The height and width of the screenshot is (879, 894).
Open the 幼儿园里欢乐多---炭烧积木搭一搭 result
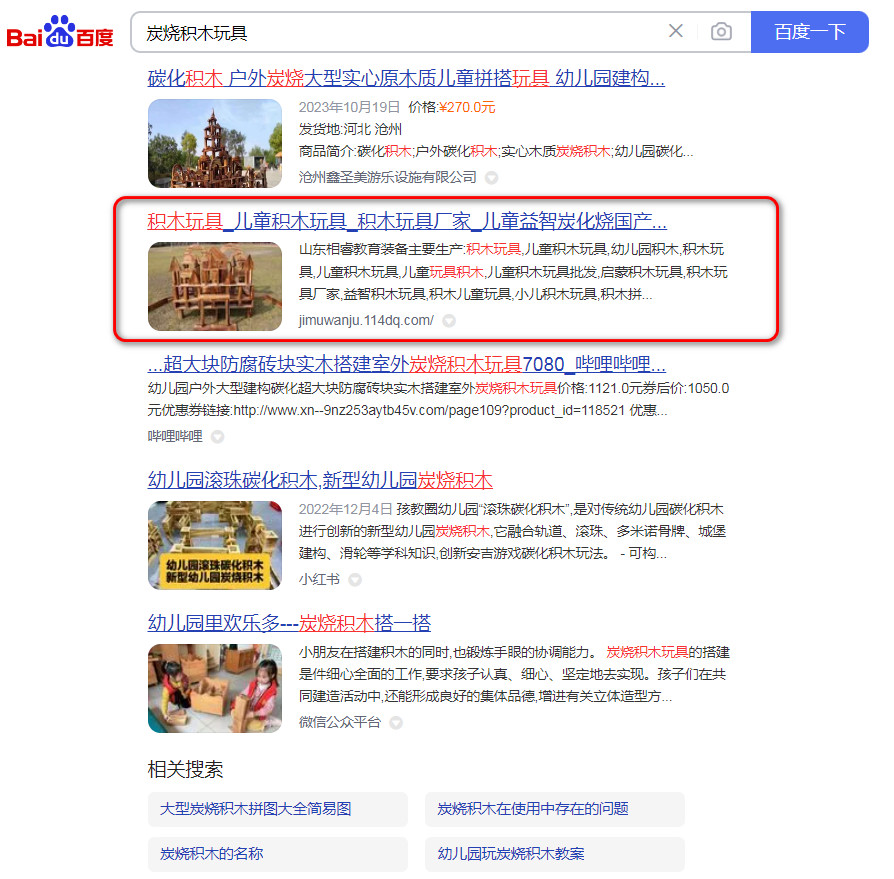289,622
